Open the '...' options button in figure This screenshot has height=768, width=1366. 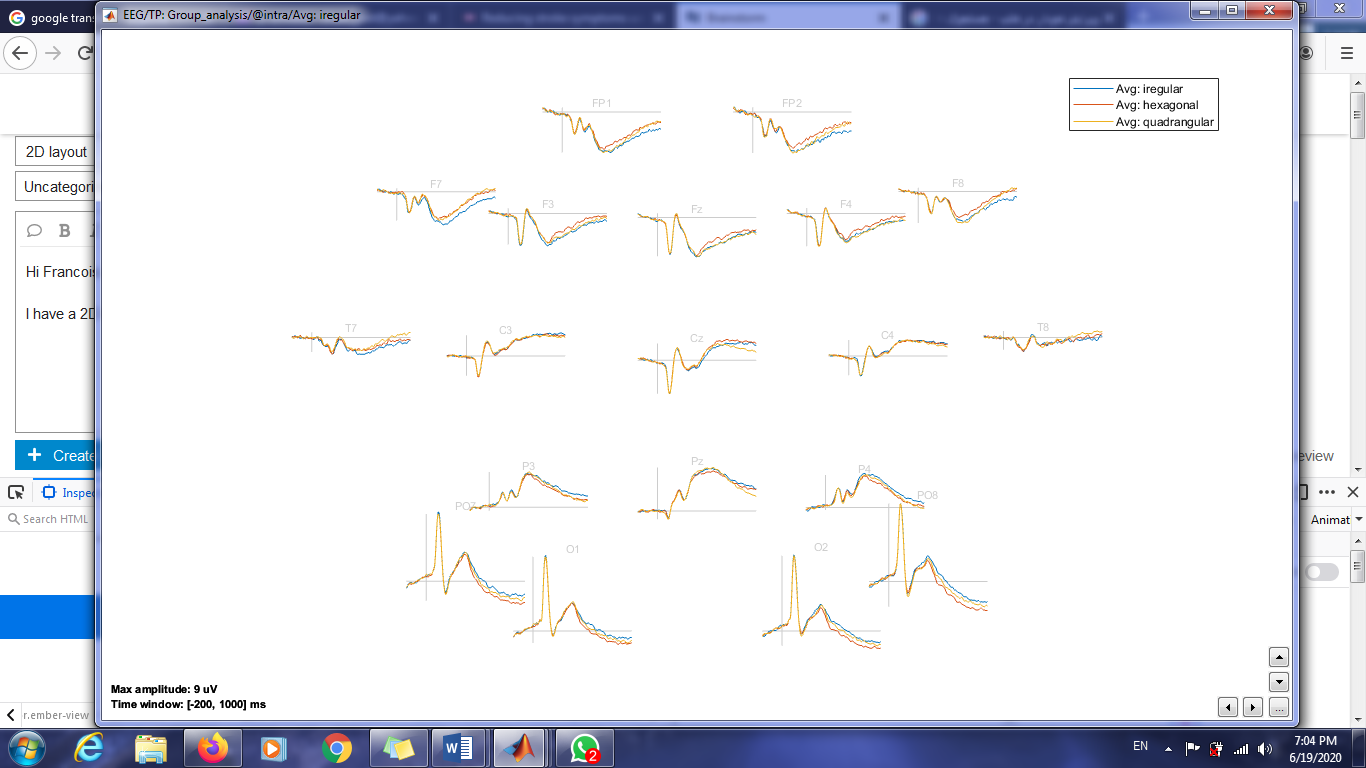[1278, 708]
